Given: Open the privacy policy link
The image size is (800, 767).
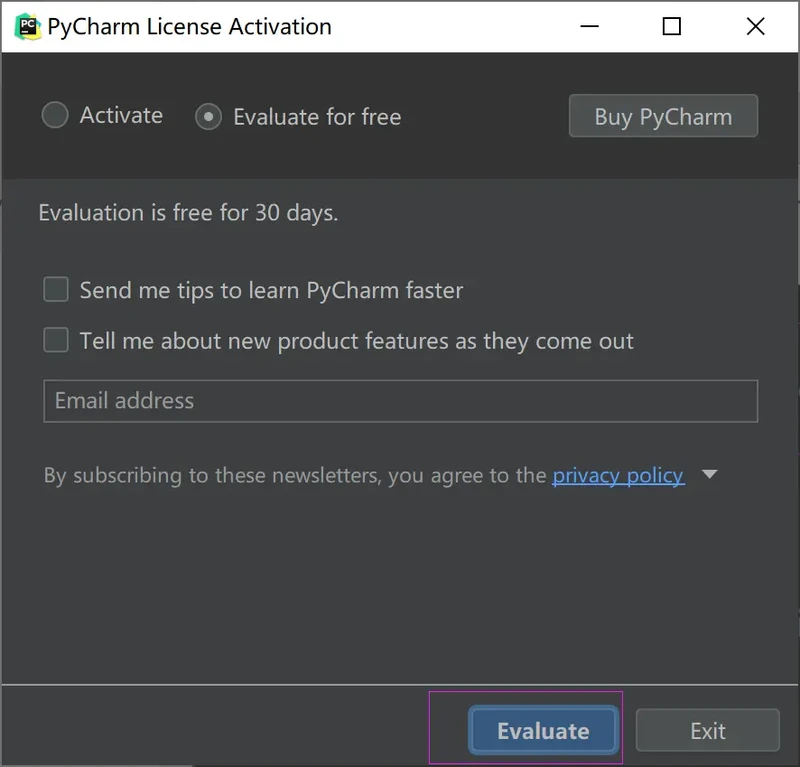Looking at the screenshot, I should pyautogui.click(x=618, y=475).
